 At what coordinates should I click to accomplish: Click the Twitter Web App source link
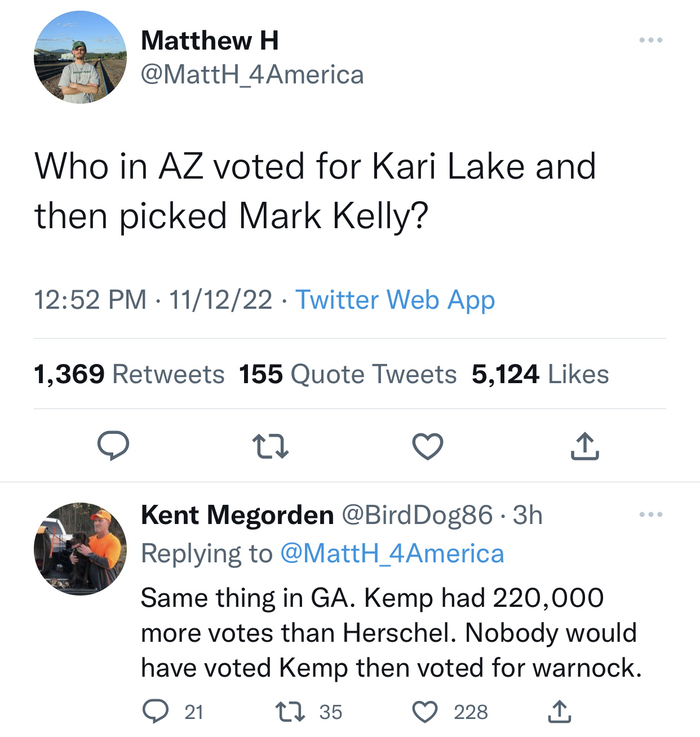(395, 299)
